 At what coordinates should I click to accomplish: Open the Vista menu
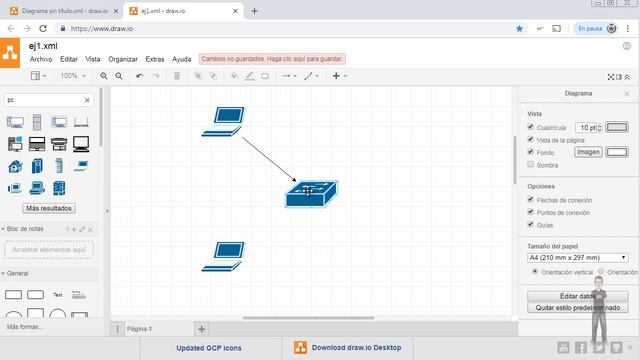point(93,59)
